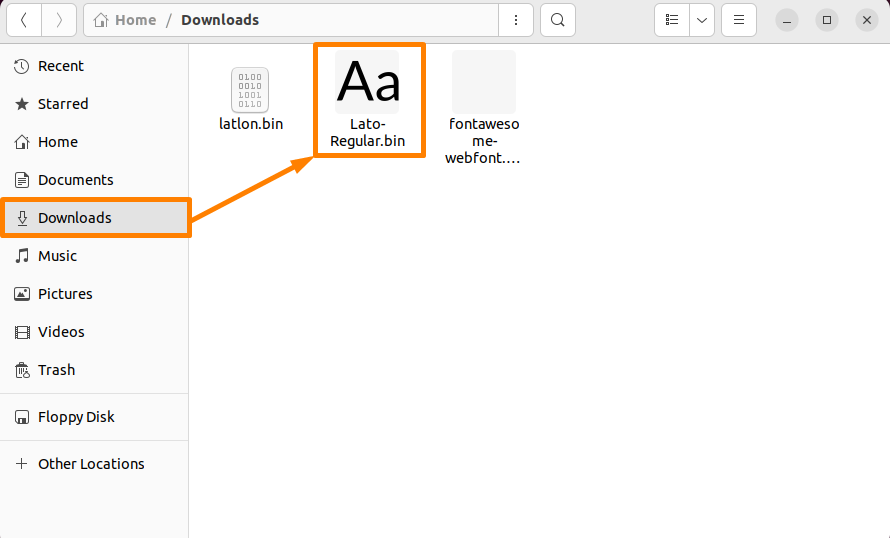The width and height of the screenshot is (890, 538).
Task: Click Home in the path breadcrumb
Action: pyautogui.click(x=135, y=20)
